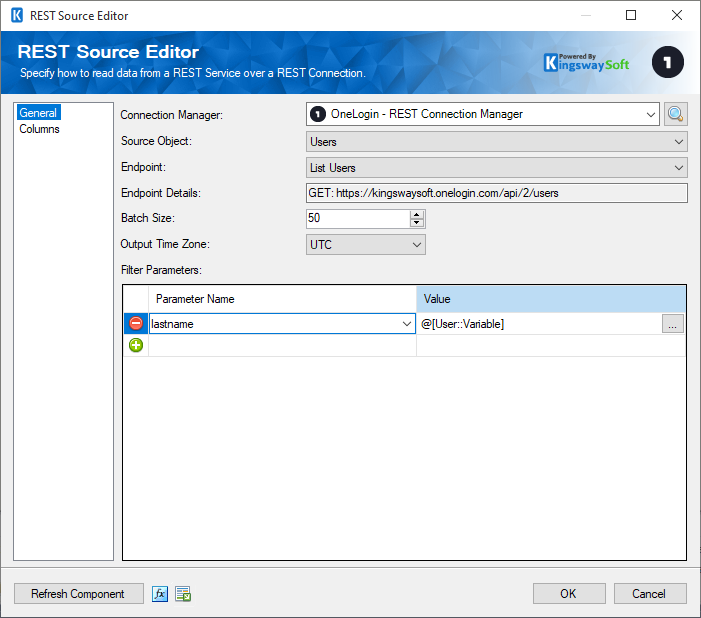Open the Source Object dropdown
The height and width of the screenshot is (618, 701).
678,142
